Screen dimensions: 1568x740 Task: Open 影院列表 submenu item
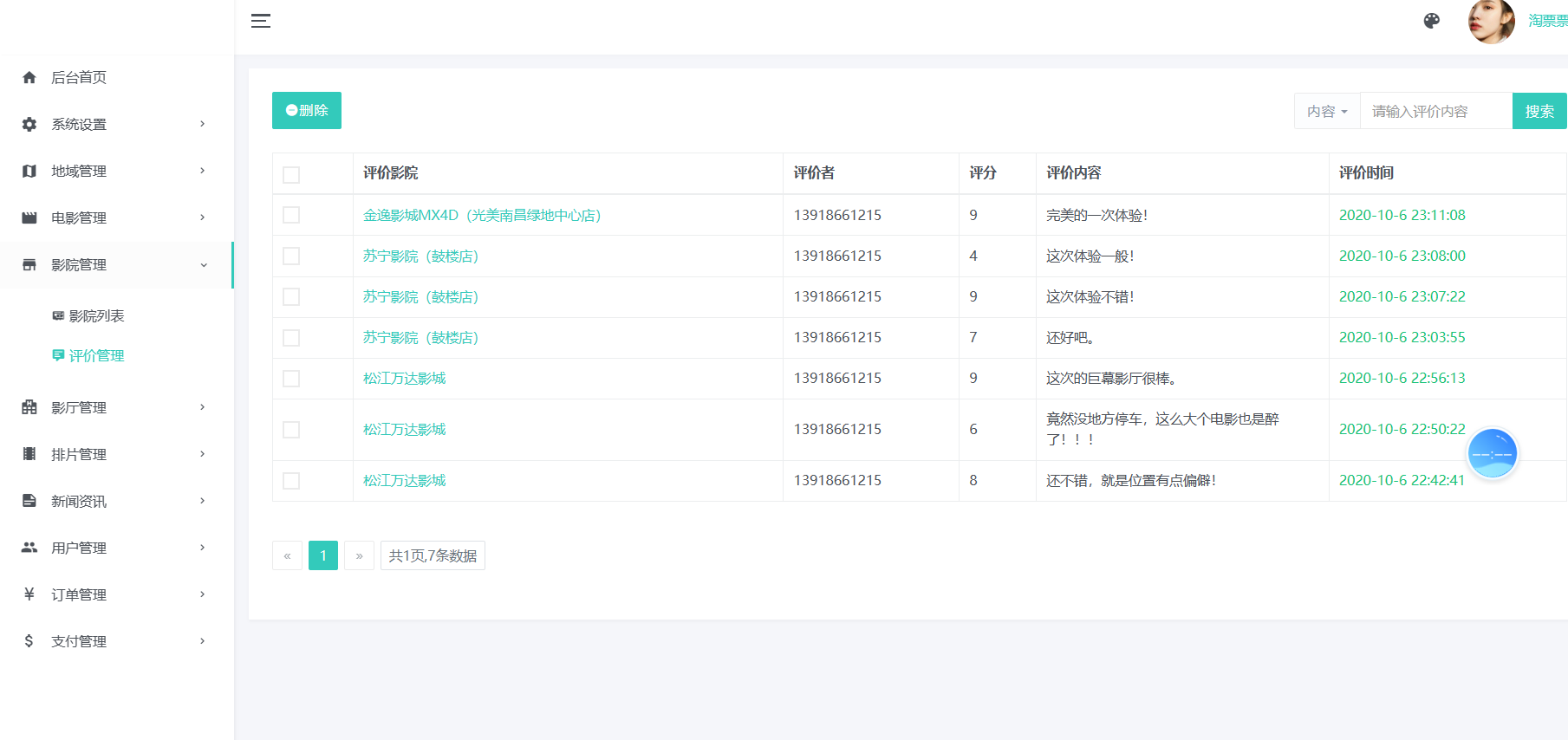pyautogui.click(x=96, y=316)
